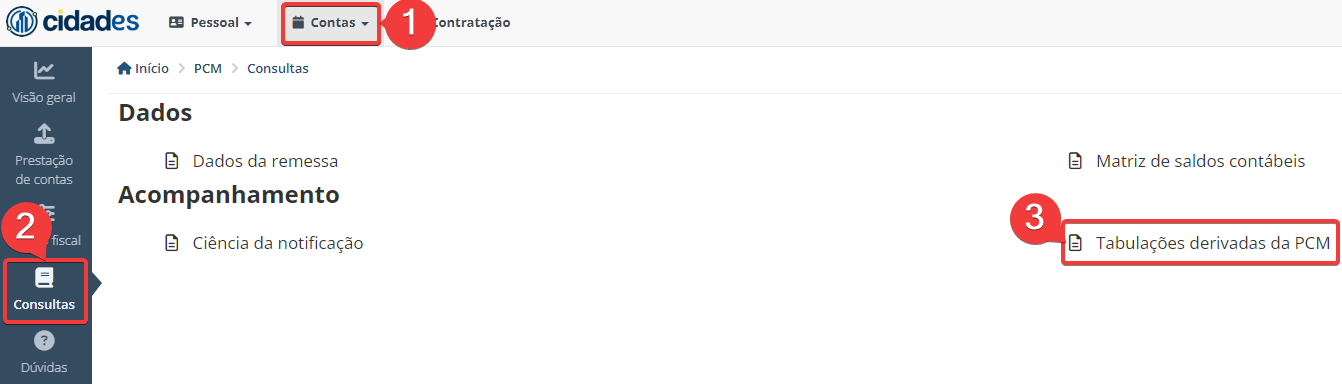Open Dados da remessa link

coord(265,161)
